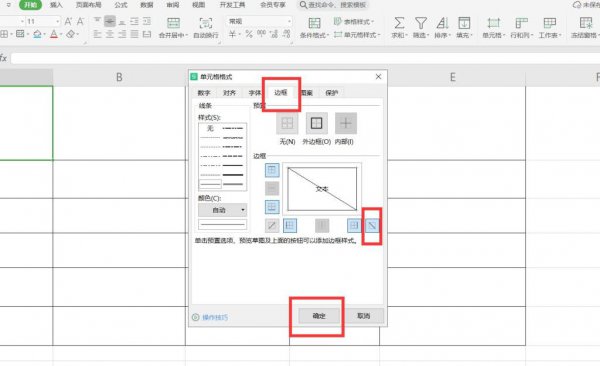Click the percent style icon
Image resolution: width=600 pixels, height=366 pixels.
[x=249, y=34]
